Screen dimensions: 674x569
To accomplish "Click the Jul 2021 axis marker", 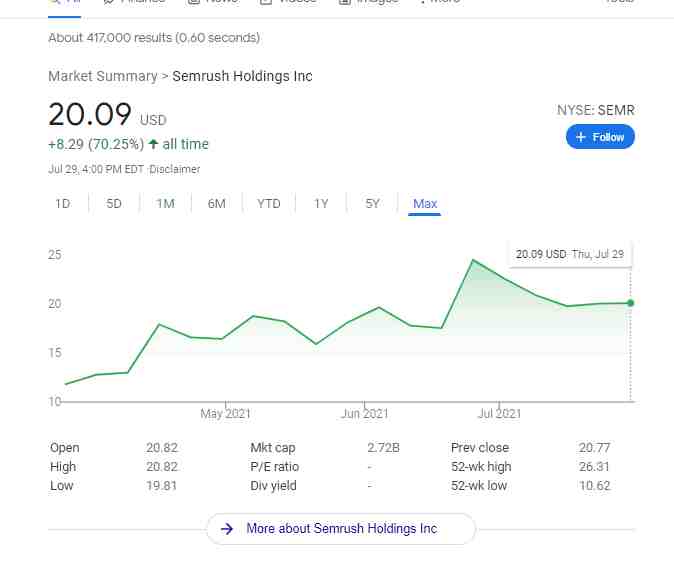I will click(x=499, y=413).
